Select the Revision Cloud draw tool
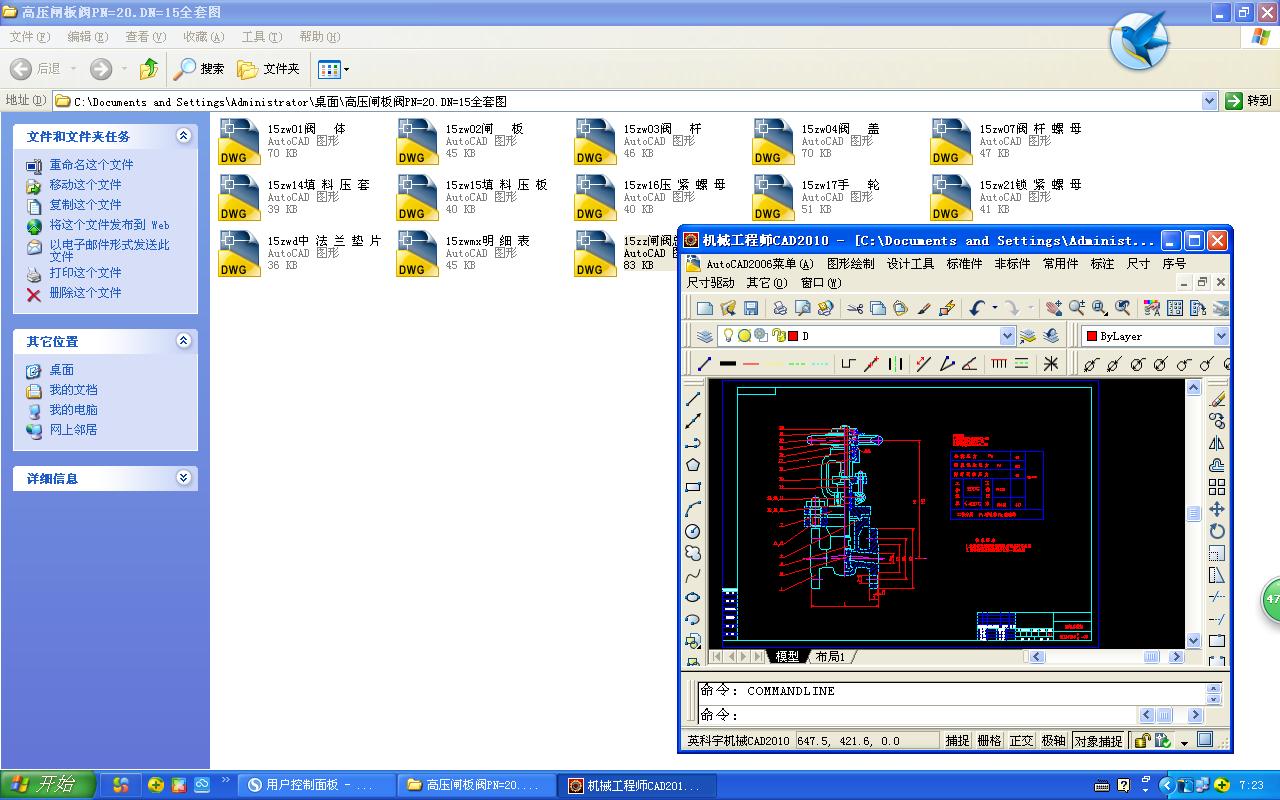 tap(693, 553)
